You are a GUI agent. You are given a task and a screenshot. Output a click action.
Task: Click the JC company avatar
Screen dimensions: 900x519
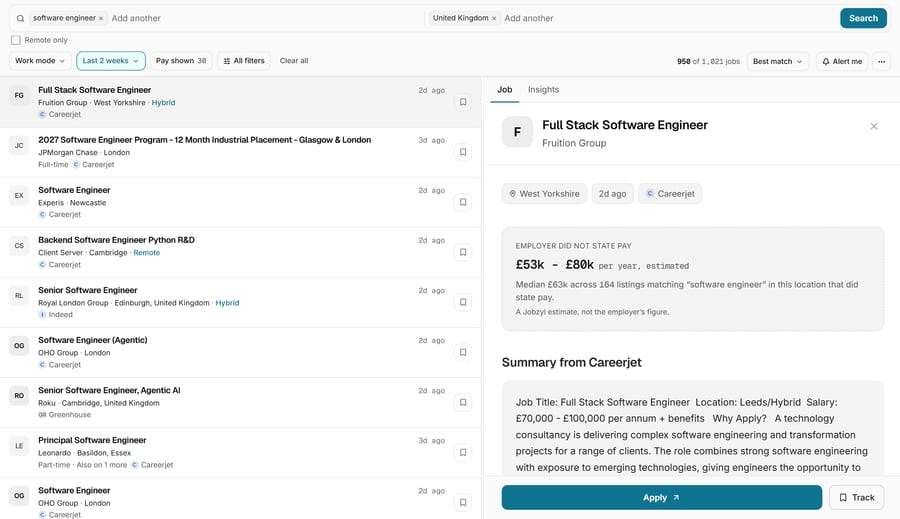[19, 145]
